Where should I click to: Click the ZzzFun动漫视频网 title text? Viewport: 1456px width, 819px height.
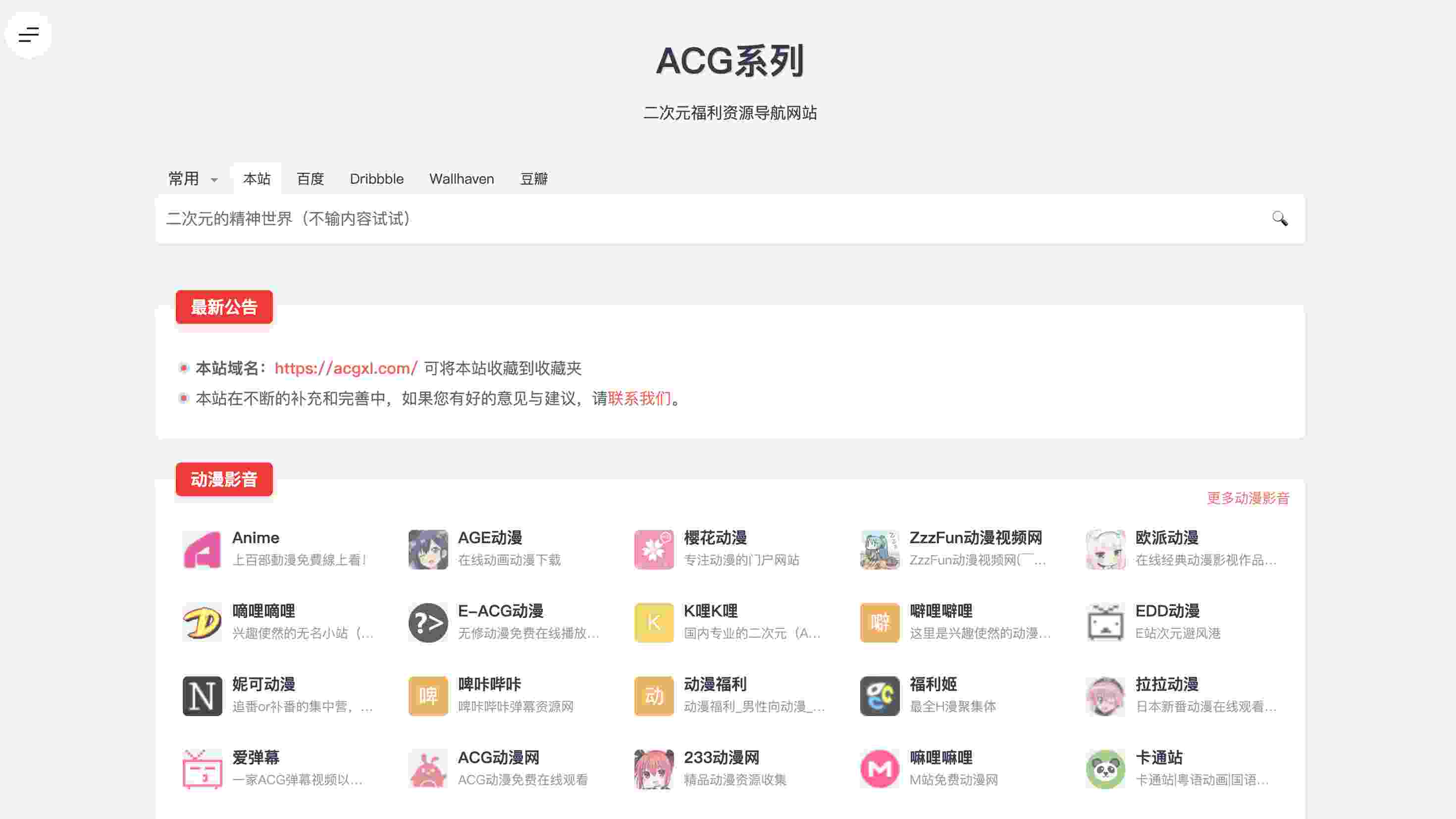[976, 538]
